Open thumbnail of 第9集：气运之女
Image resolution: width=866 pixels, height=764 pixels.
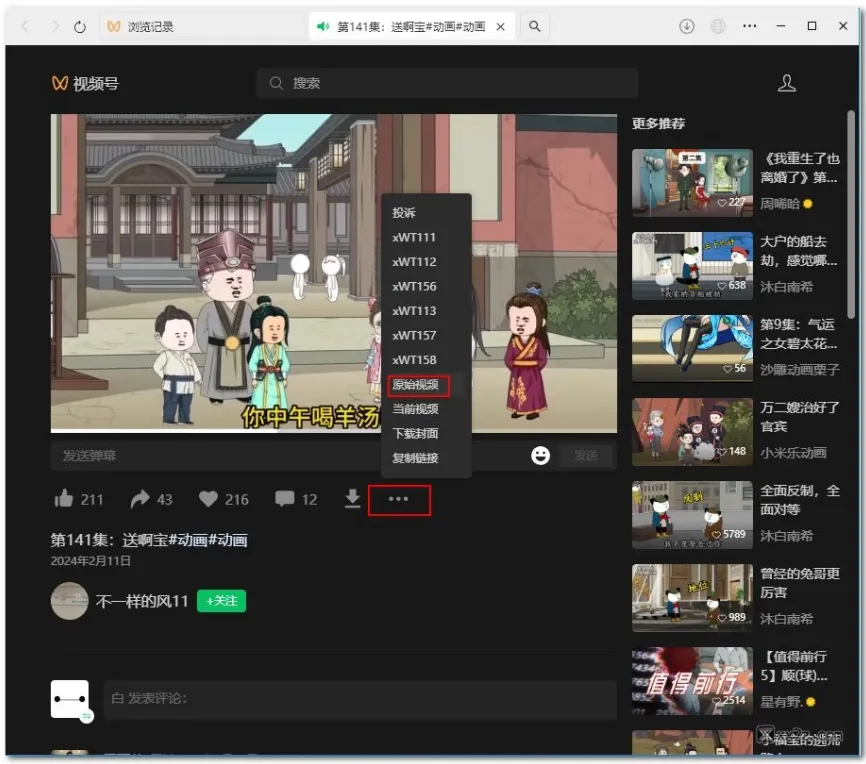tap(692, 349)
